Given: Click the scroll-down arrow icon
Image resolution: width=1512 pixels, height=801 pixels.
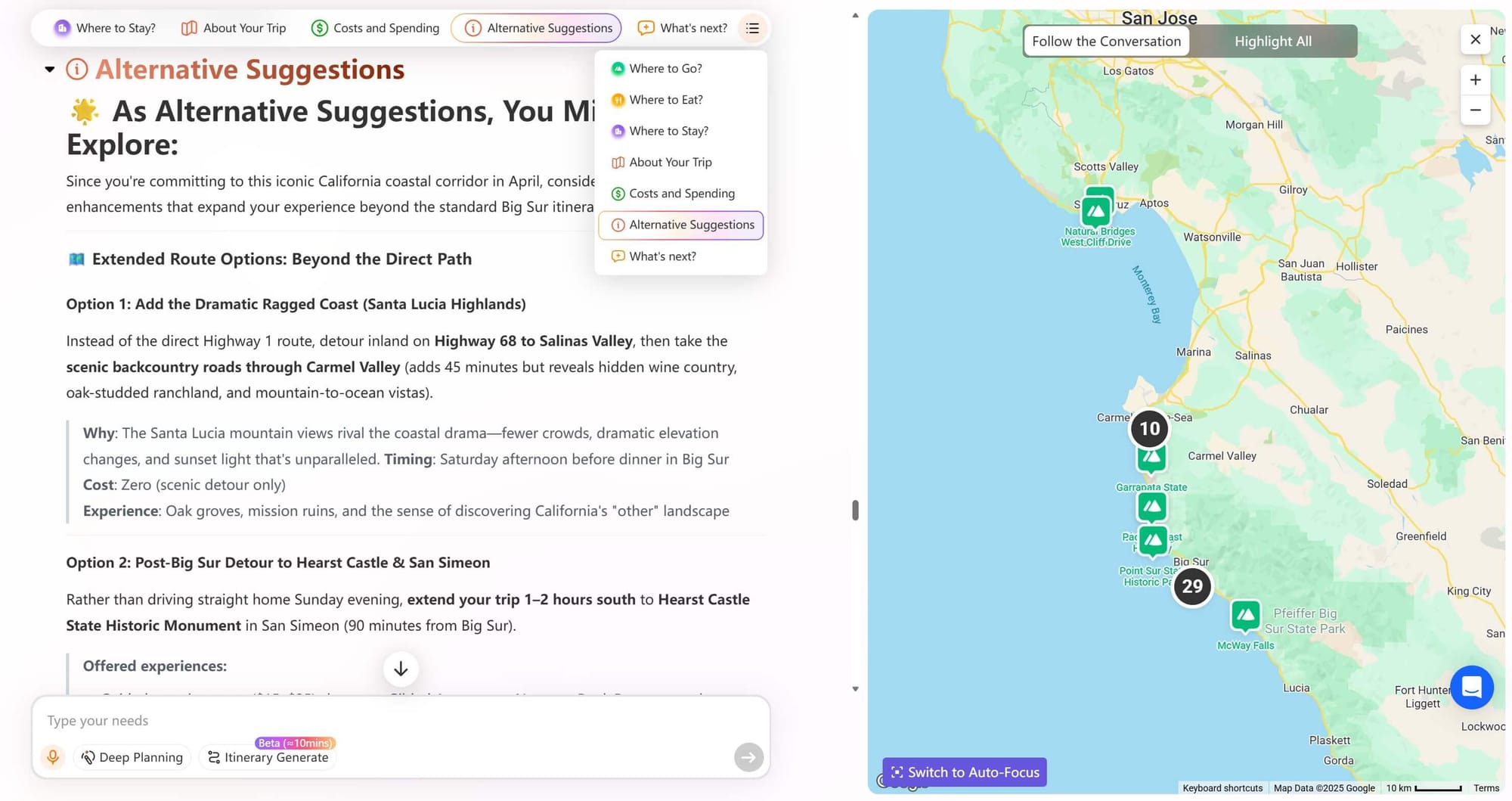Looking at the screenshot, I should click(x=401, y=669).
